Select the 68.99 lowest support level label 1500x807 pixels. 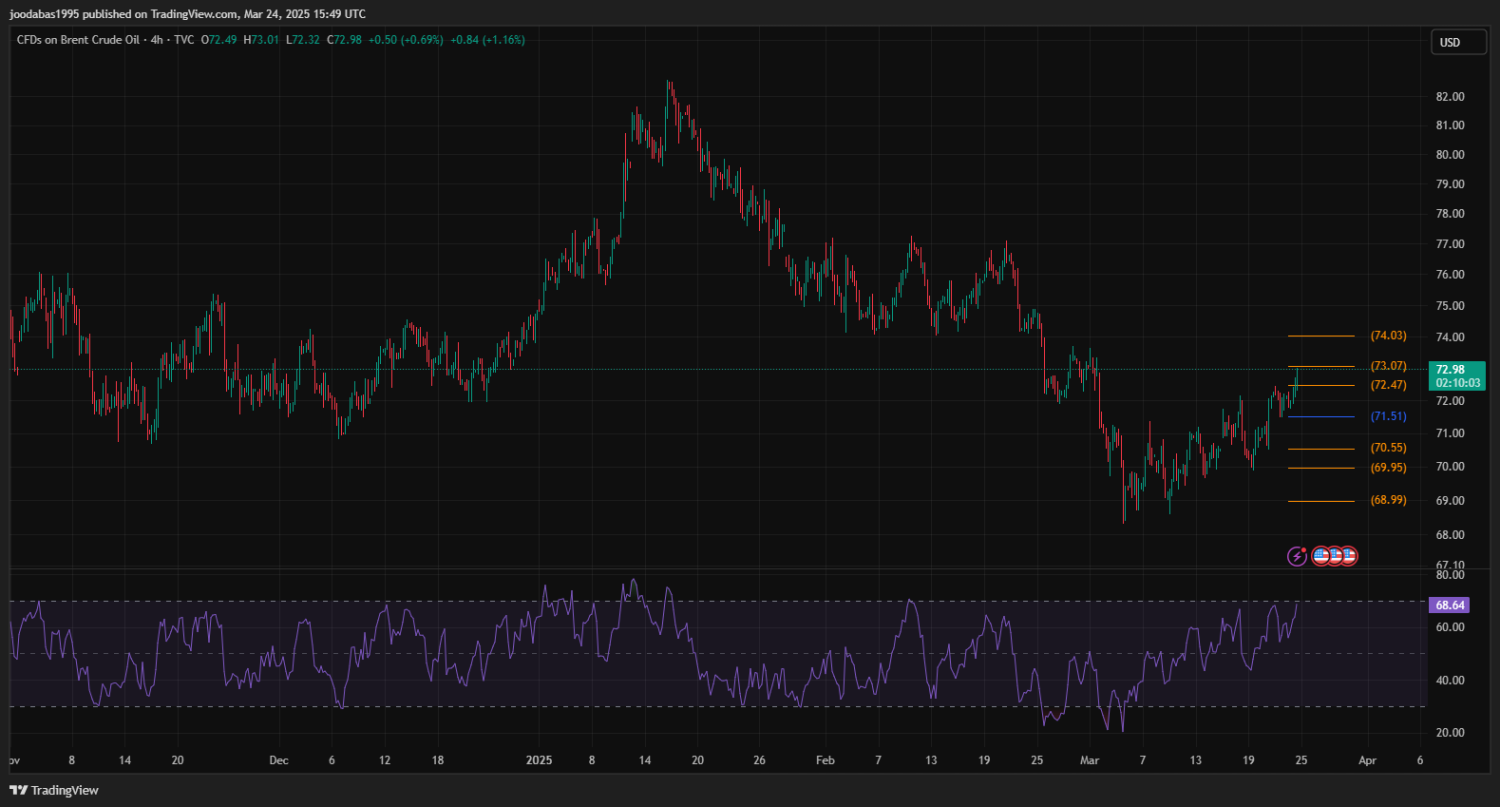pyautogui.click(x=1388, y=500)
